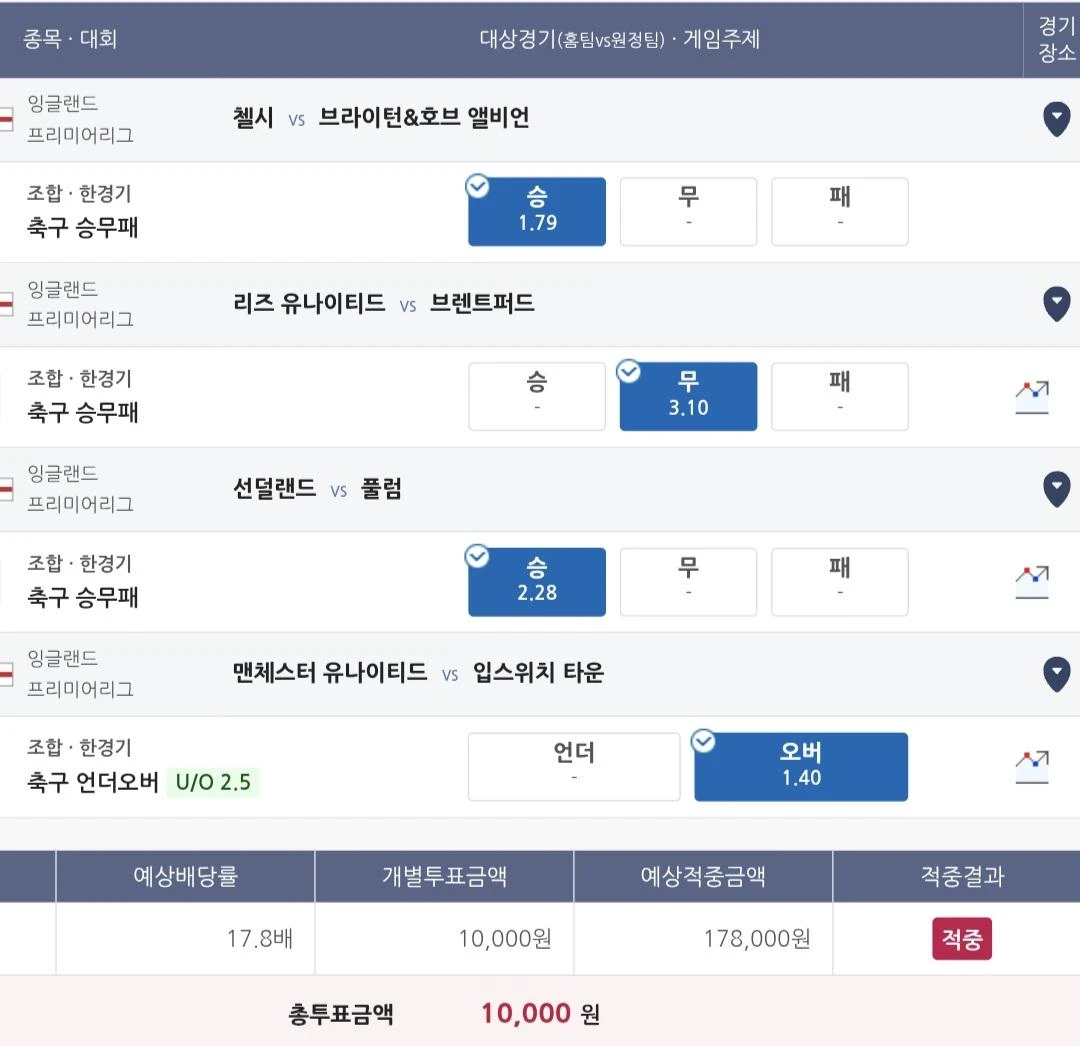Select 언더 option for Manchester United match
The image size is (1080, 1046).
click(x=574, y=766)
